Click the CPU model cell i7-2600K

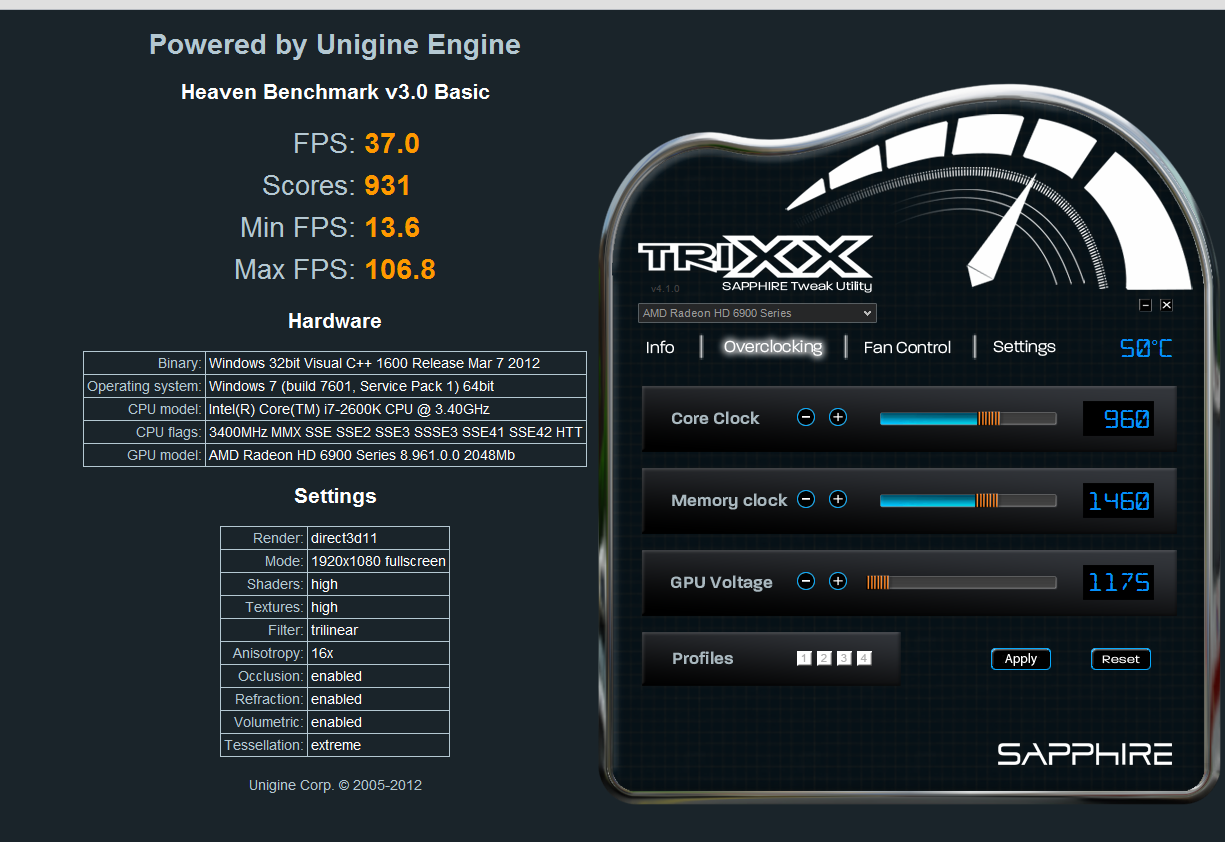pos(396,409)
